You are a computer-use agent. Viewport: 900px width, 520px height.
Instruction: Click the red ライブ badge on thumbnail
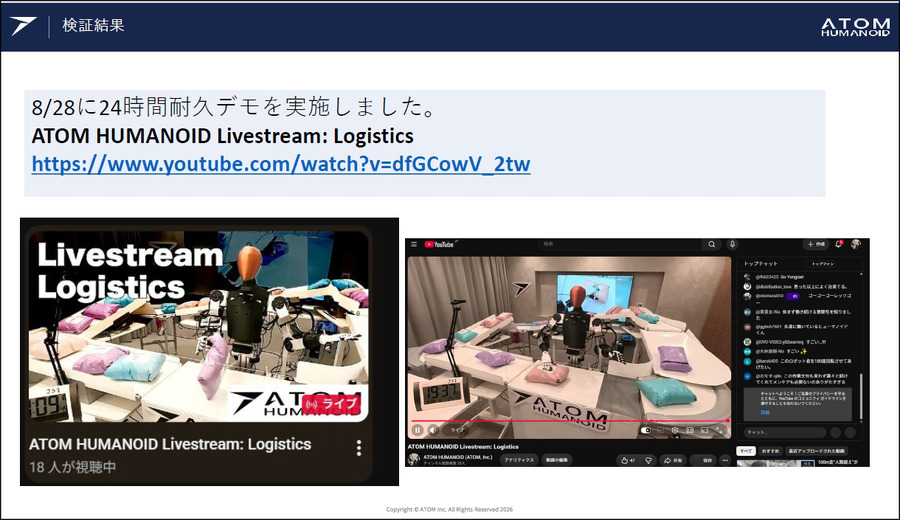(332, 404)
